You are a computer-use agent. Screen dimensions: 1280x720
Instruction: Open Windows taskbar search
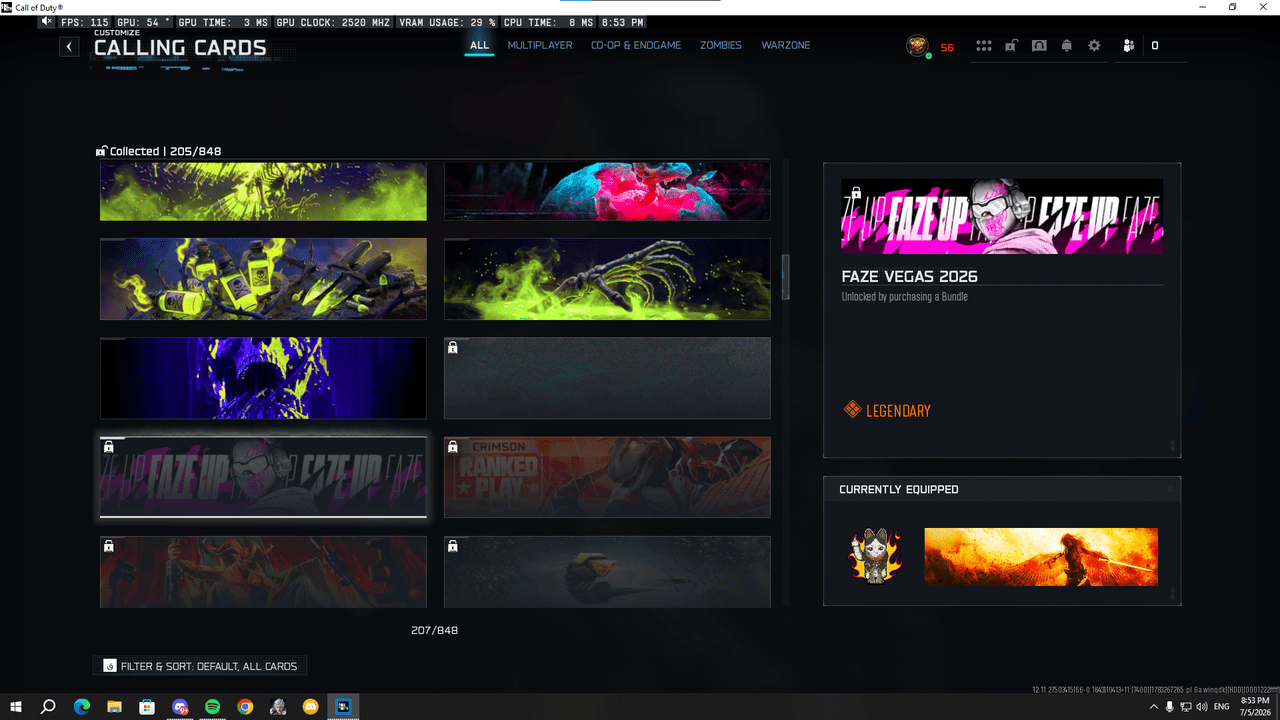click(x=48, y=706)
